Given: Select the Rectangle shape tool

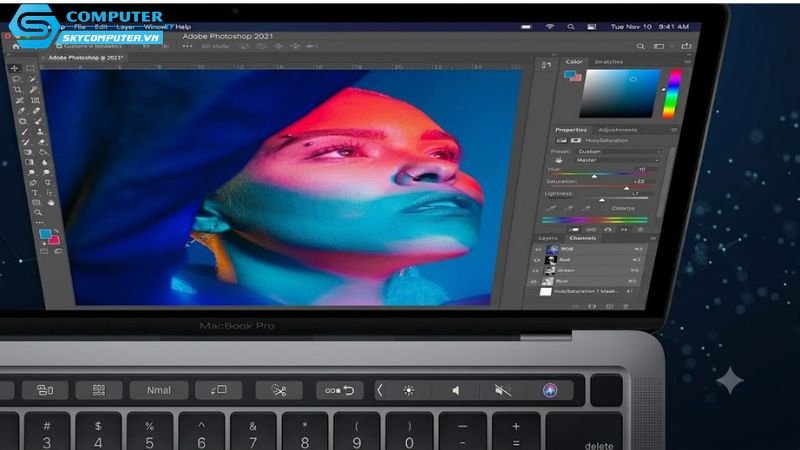Looking at the screenshot, I should tap(36, 203).
